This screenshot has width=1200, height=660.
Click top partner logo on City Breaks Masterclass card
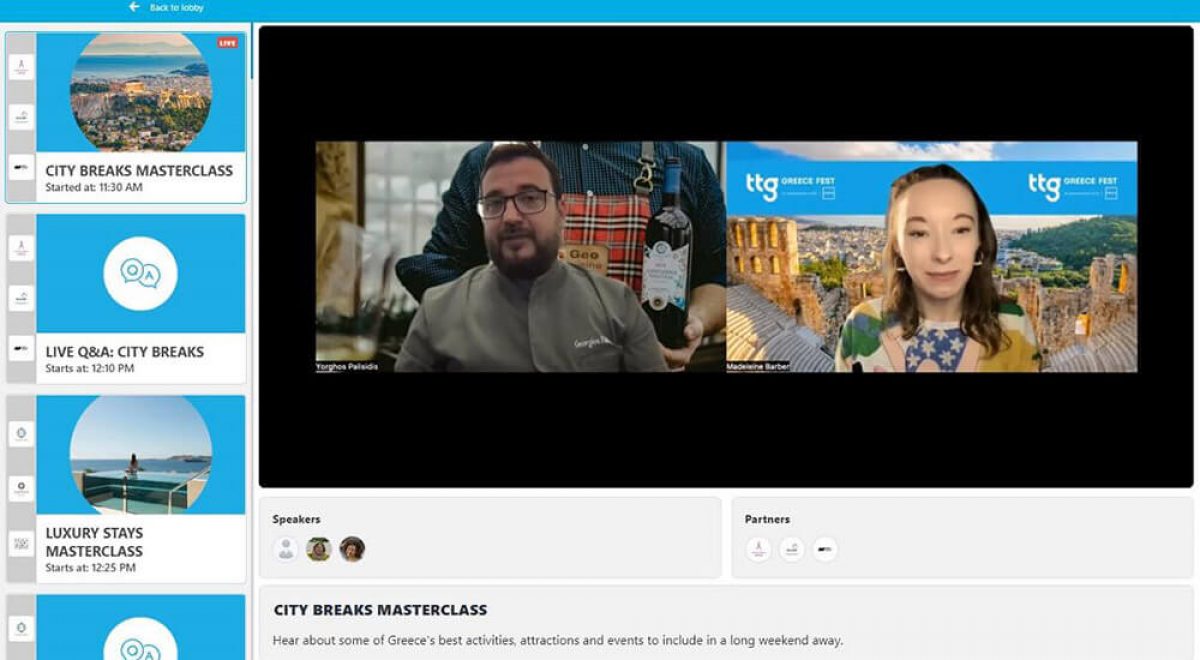point(21,67)
